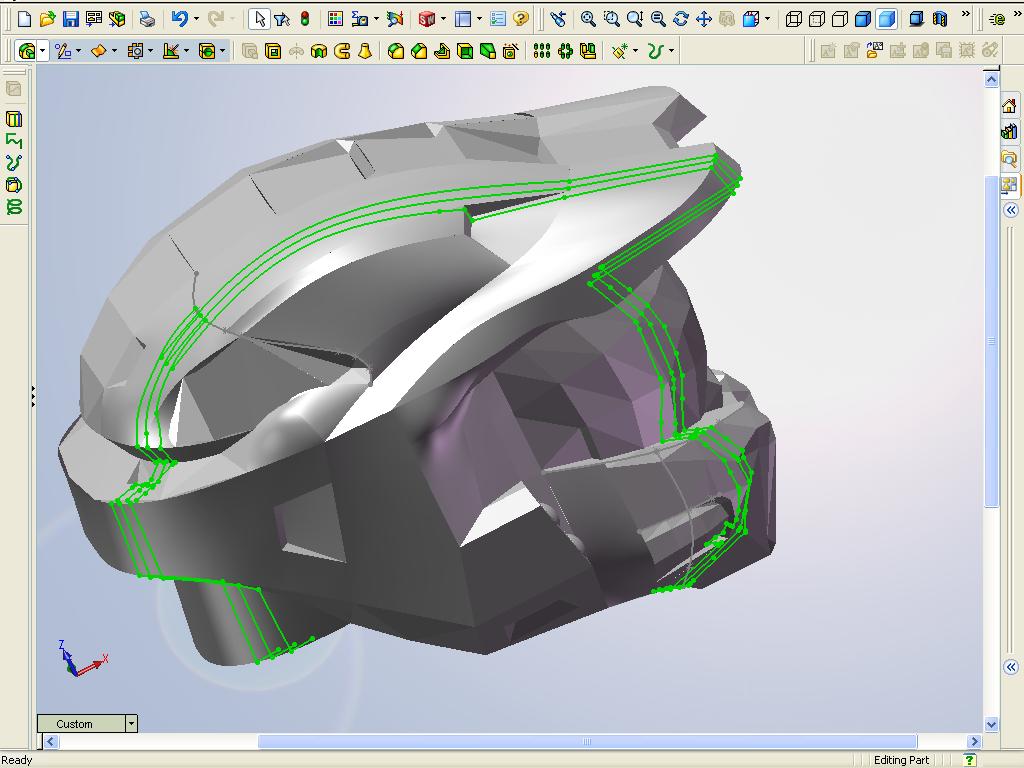Click the Linear Pattern icon

pos(541,50)
